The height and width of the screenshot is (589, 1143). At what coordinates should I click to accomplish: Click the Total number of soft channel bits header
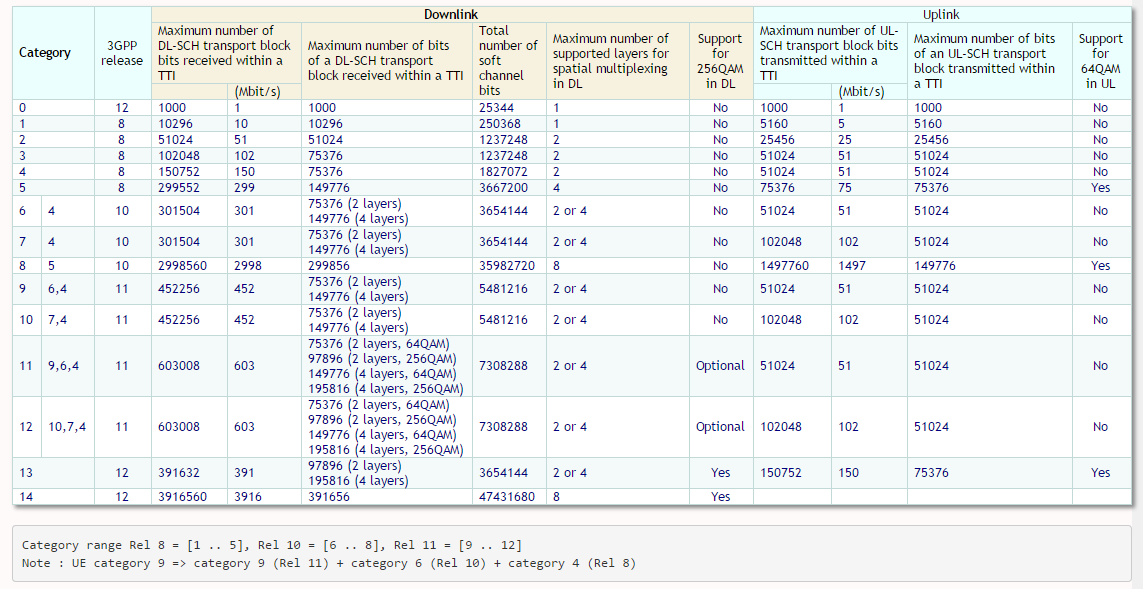coord(510,61)
